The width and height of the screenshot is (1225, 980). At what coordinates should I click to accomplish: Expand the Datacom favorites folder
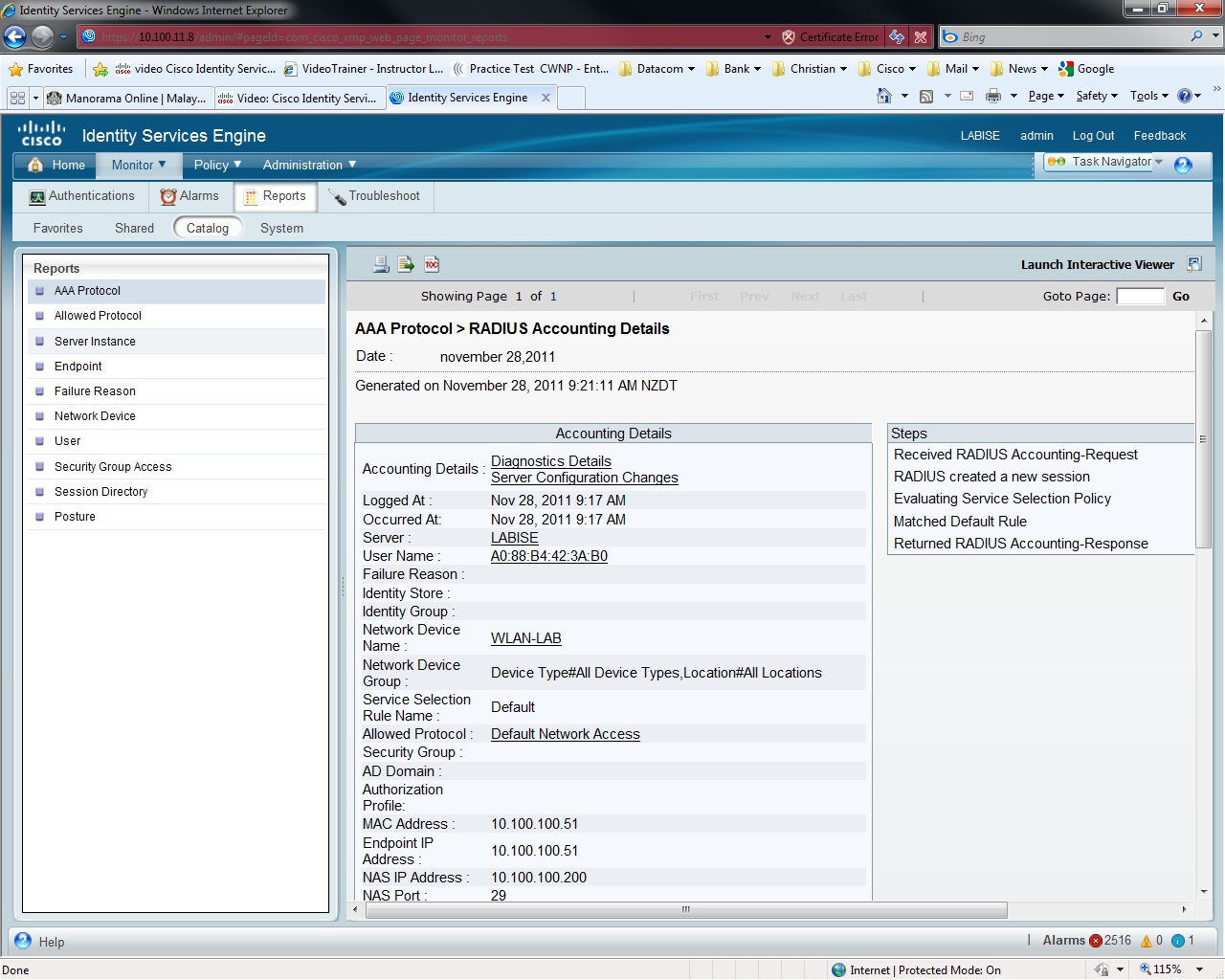point(657,69)
